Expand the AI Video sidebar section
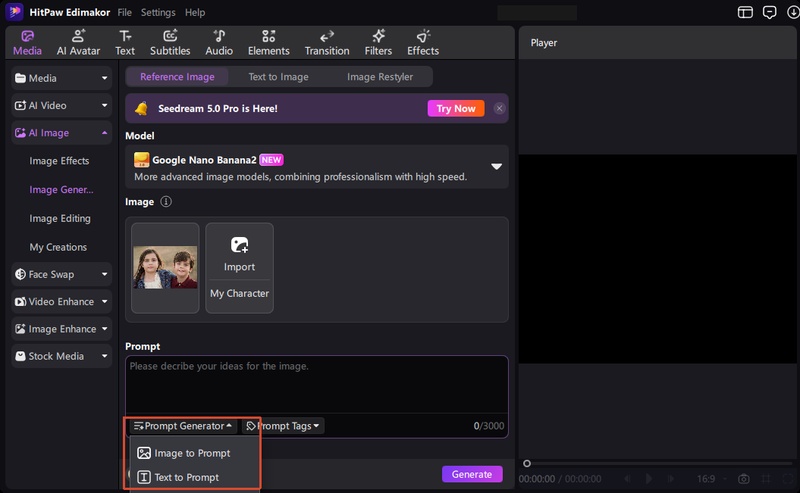This screenshot has width=800, height=493. 61,106
